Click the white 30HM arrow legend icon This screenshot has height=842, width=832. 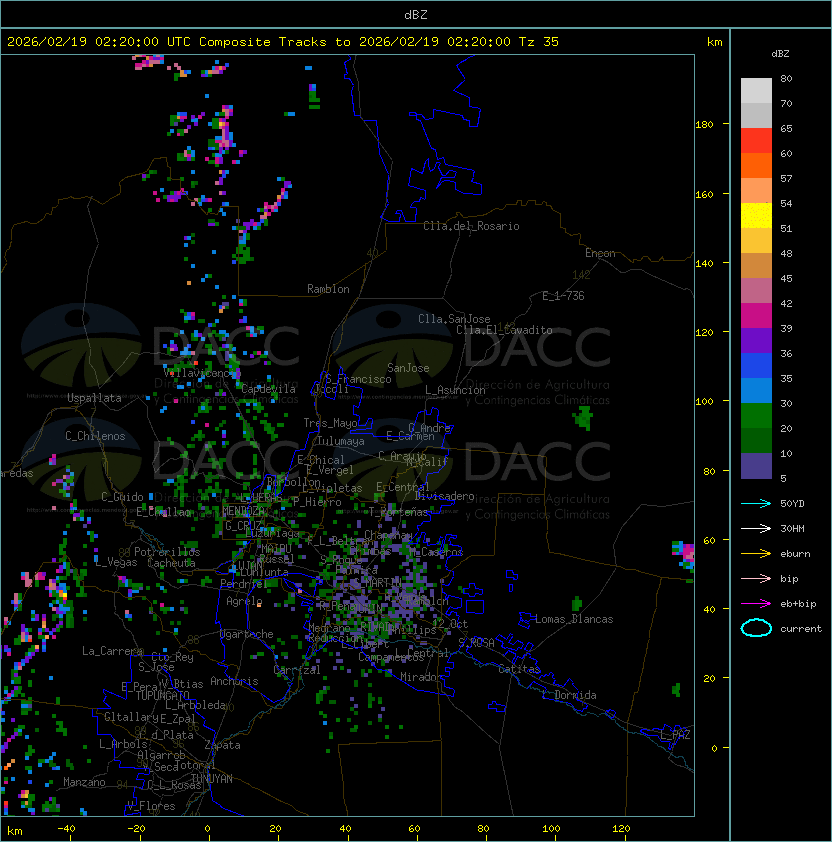756,528
